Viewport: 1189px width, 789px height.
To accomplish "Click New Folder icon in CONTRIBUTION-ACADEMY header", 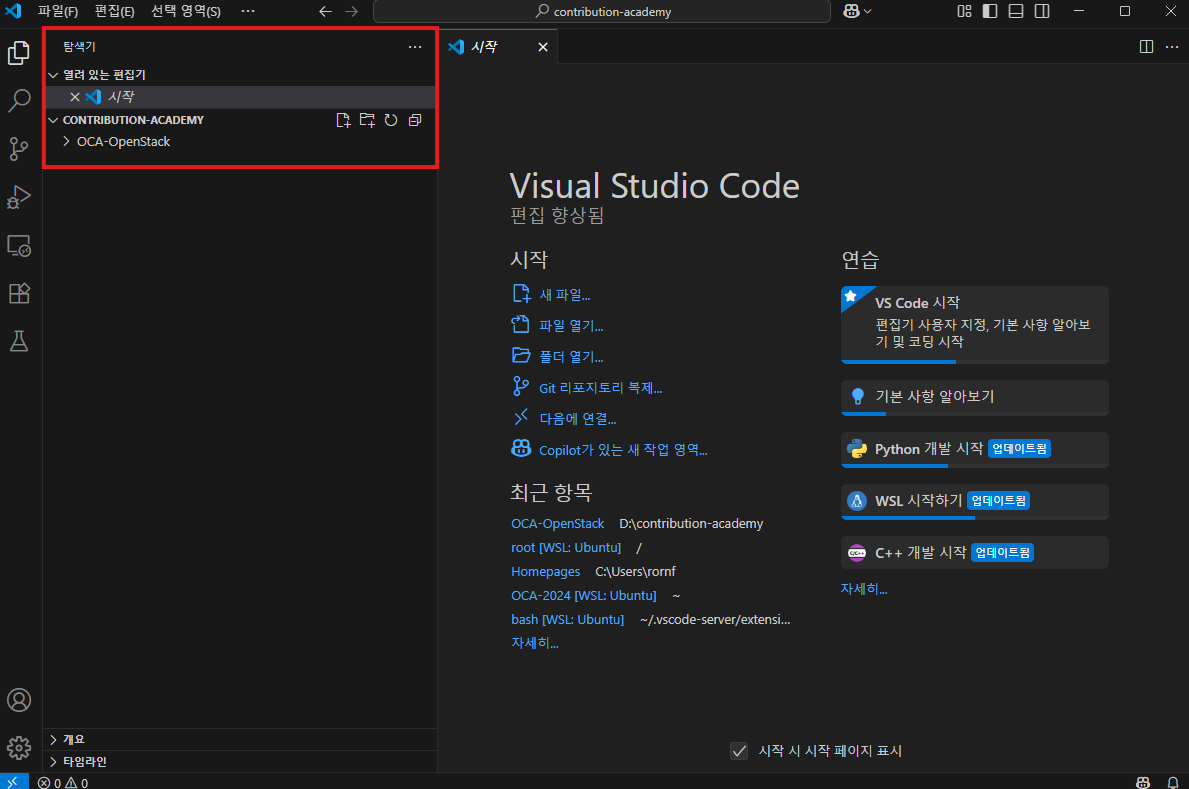I will click(367, 120).
